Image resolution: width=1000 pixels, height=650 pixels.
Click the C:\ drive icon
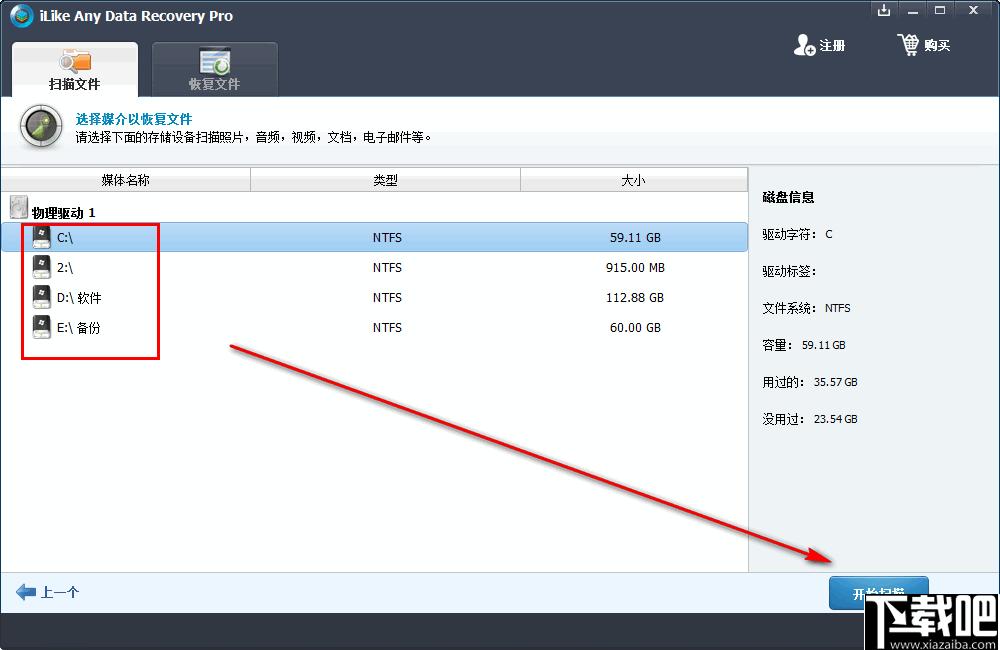pyautogui.click(x=41, y=237)
